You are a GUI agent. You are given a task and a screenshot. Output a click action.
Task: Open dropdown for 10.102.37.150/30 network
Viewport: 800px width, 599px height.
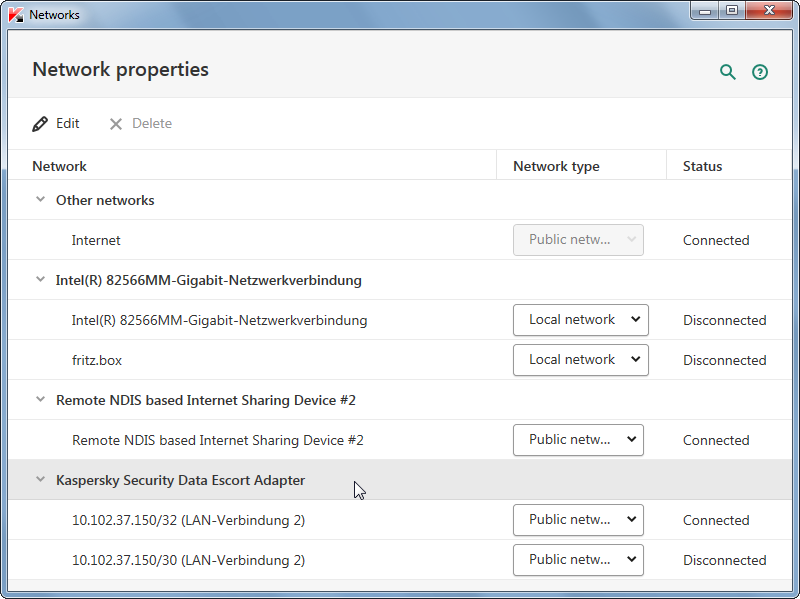[578, 560]
